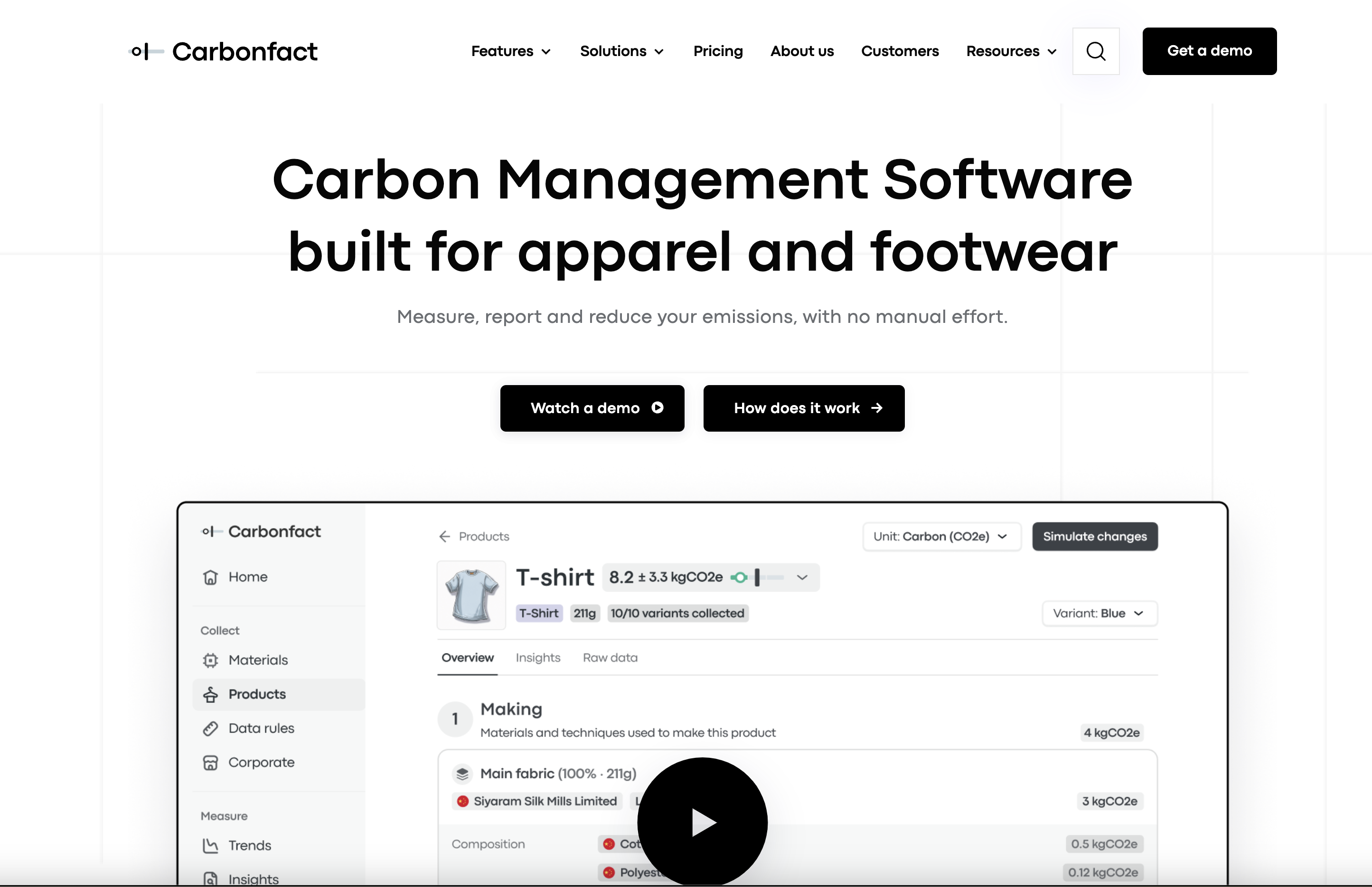Screen dimensions: 1372x887
Task: Click the 10/10 variants collected tag
Action: (x=677, y=613)
